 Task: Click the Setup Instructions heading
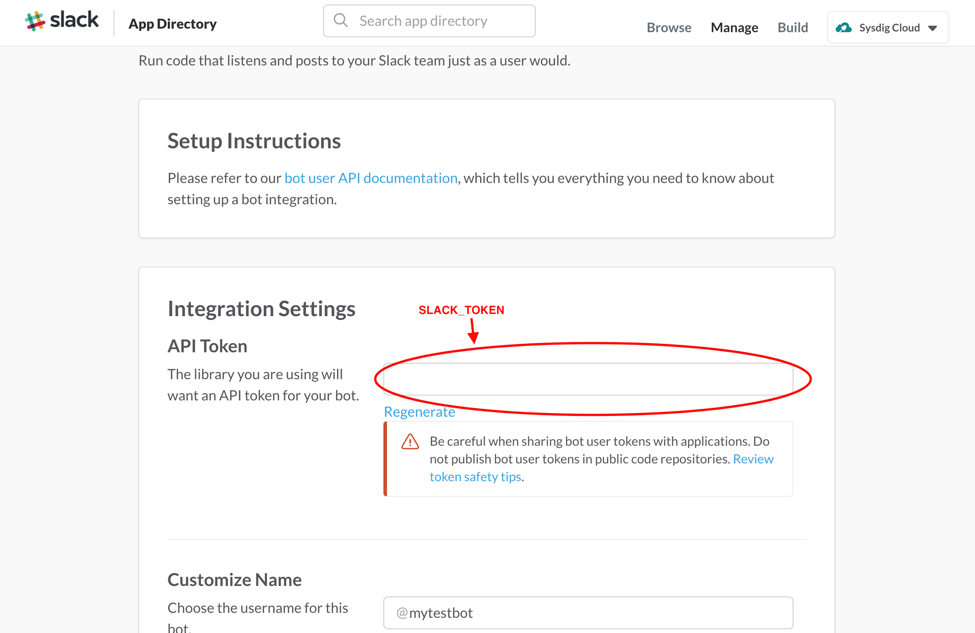254,141
